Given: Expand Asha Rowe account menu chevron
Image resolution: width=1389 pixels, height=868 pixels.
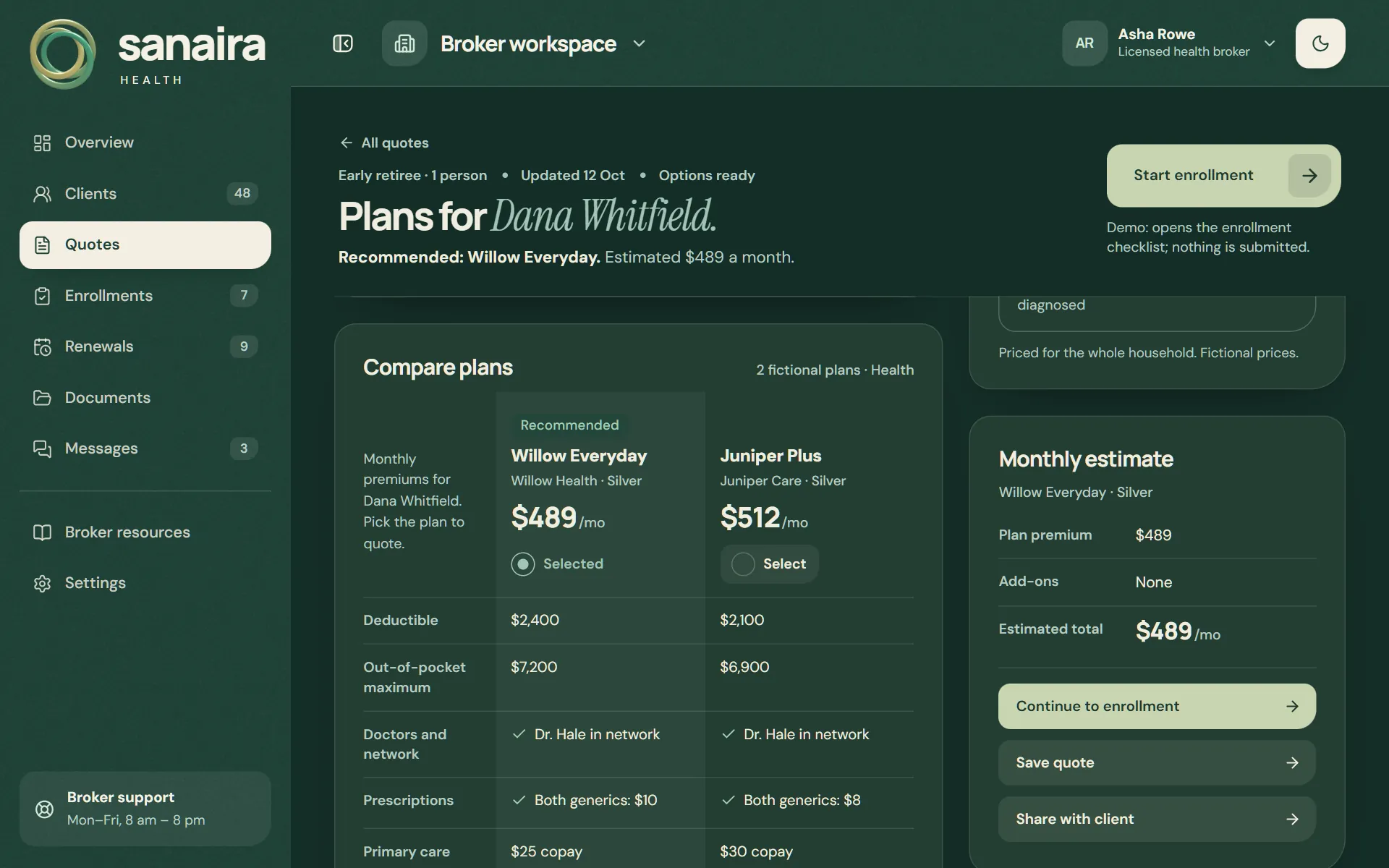Looking at the screenshot, I should (x=1270, y=43).
